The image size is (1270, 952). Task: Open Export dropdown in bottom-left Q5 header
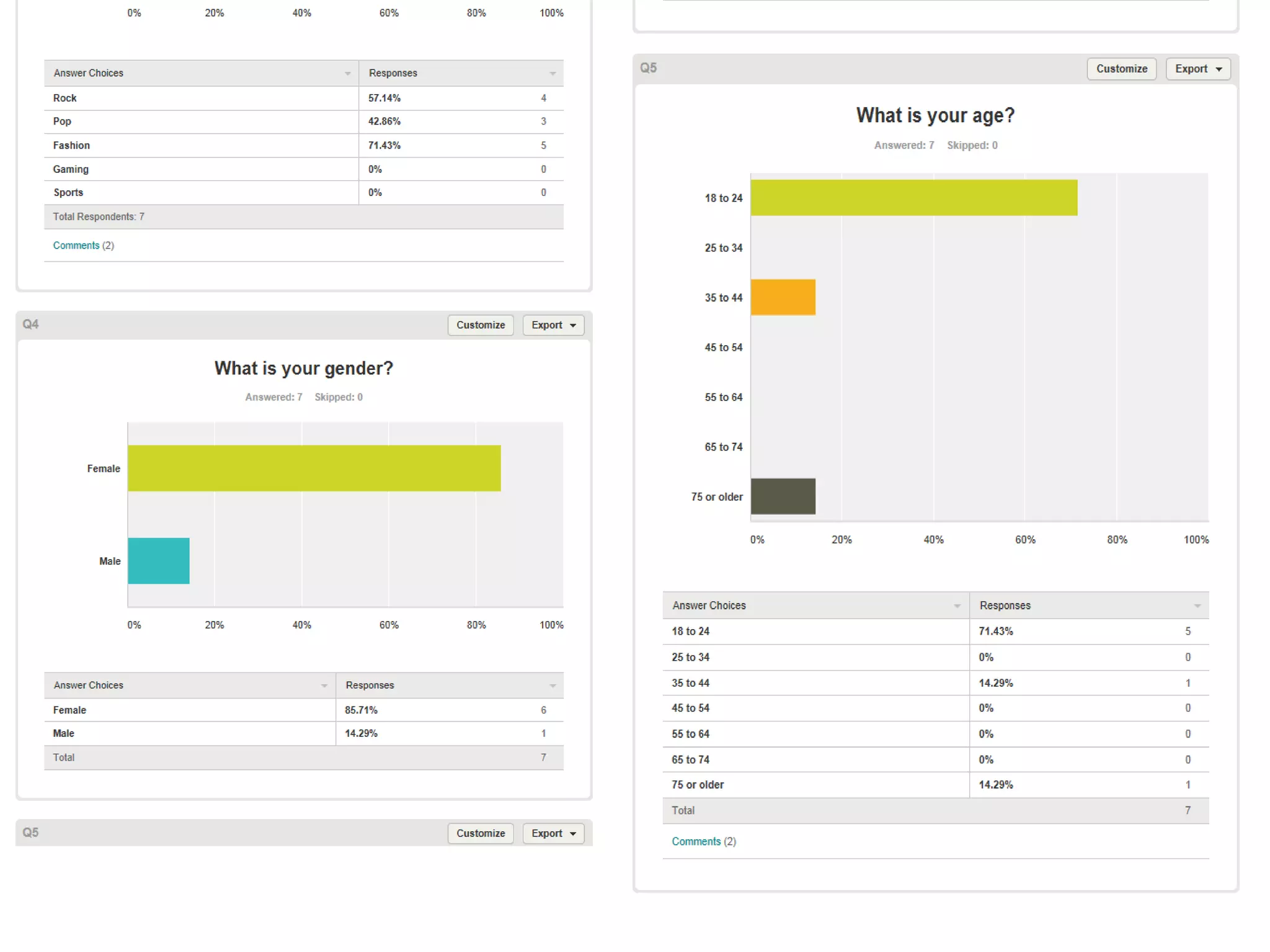tap(553, 833)
